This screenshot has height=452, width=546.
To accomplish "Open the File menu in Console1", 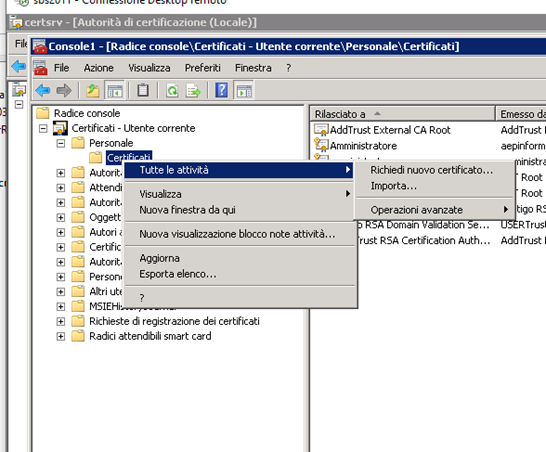I will pyautogui.click(x=61, y=68).
